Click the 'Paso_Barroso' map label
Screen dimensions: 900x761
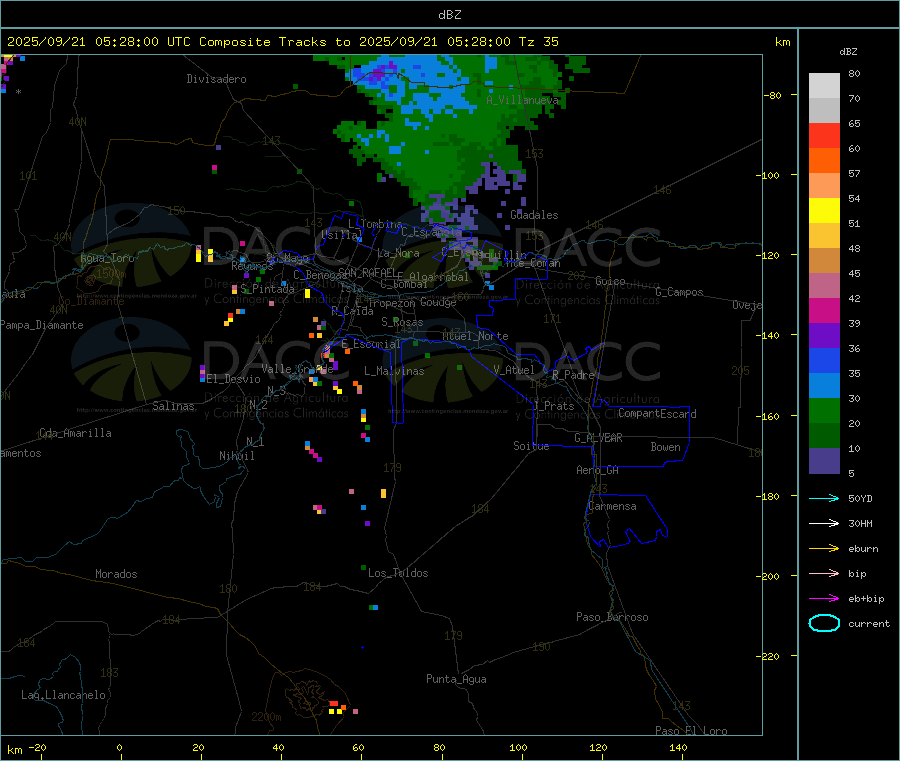pos(612,617)
